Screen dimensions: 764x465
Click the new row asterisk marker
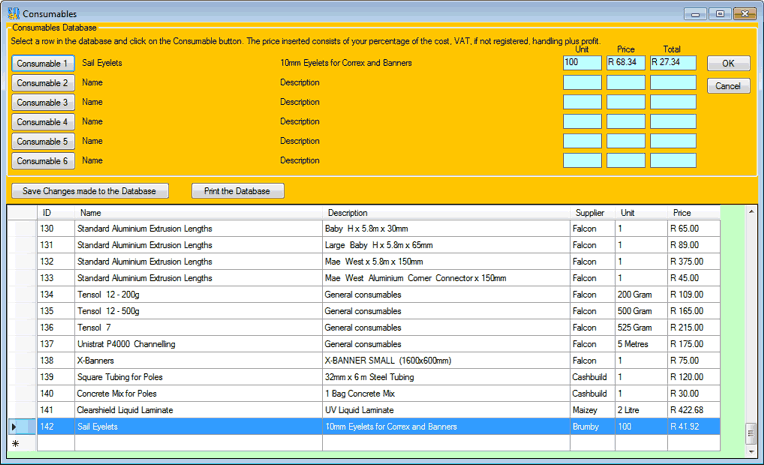pos(15,443)
